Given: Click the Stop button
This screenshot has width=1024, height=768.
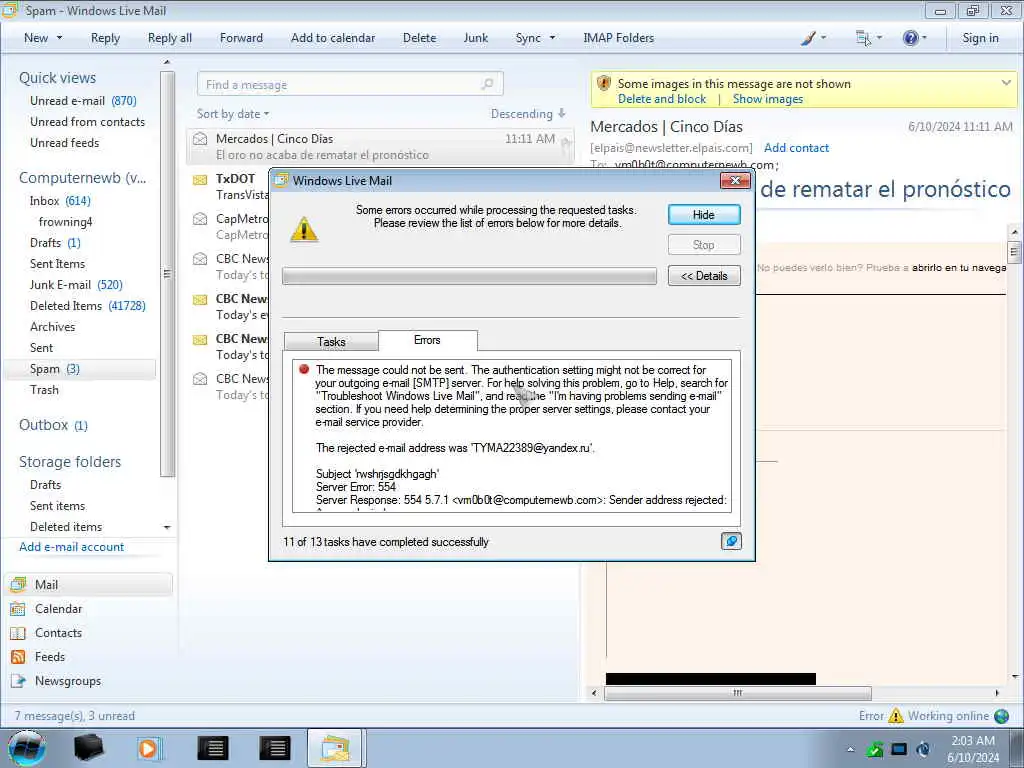Looking at the screenshot, I should tap(704, 245).
